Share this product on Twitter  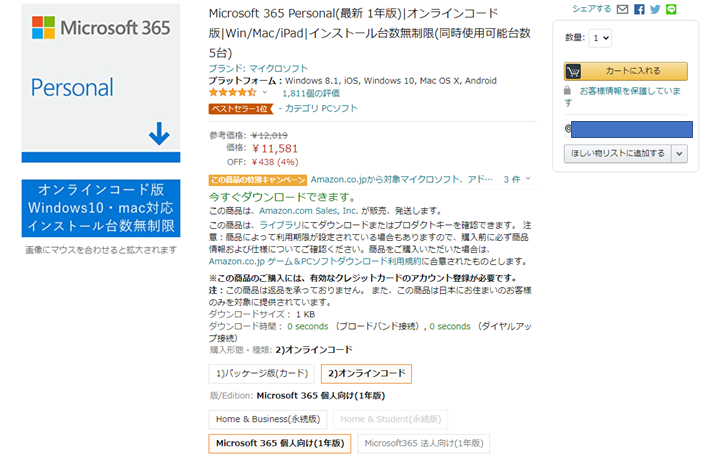[655, 9]
